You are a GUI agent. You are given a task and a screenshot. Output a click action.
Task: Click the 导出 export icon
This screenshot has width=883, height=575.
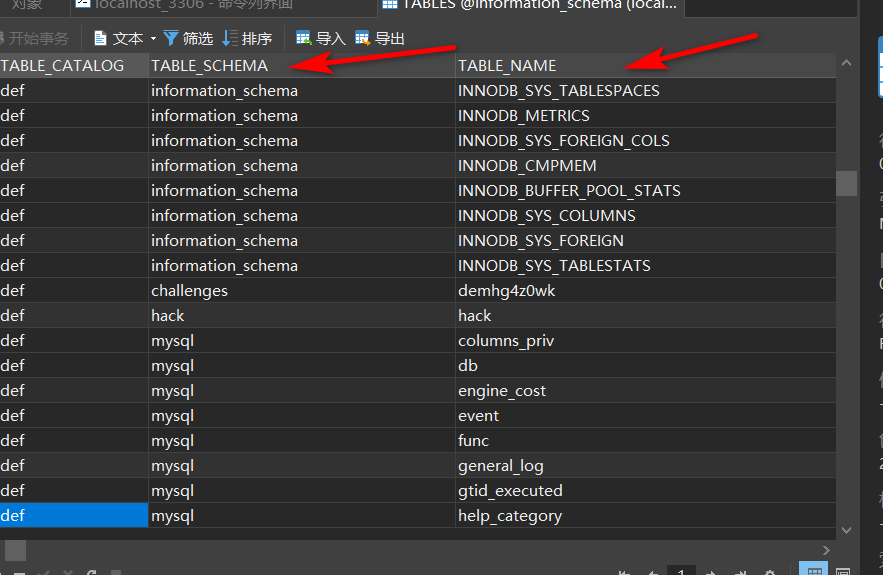coord(363,38)
